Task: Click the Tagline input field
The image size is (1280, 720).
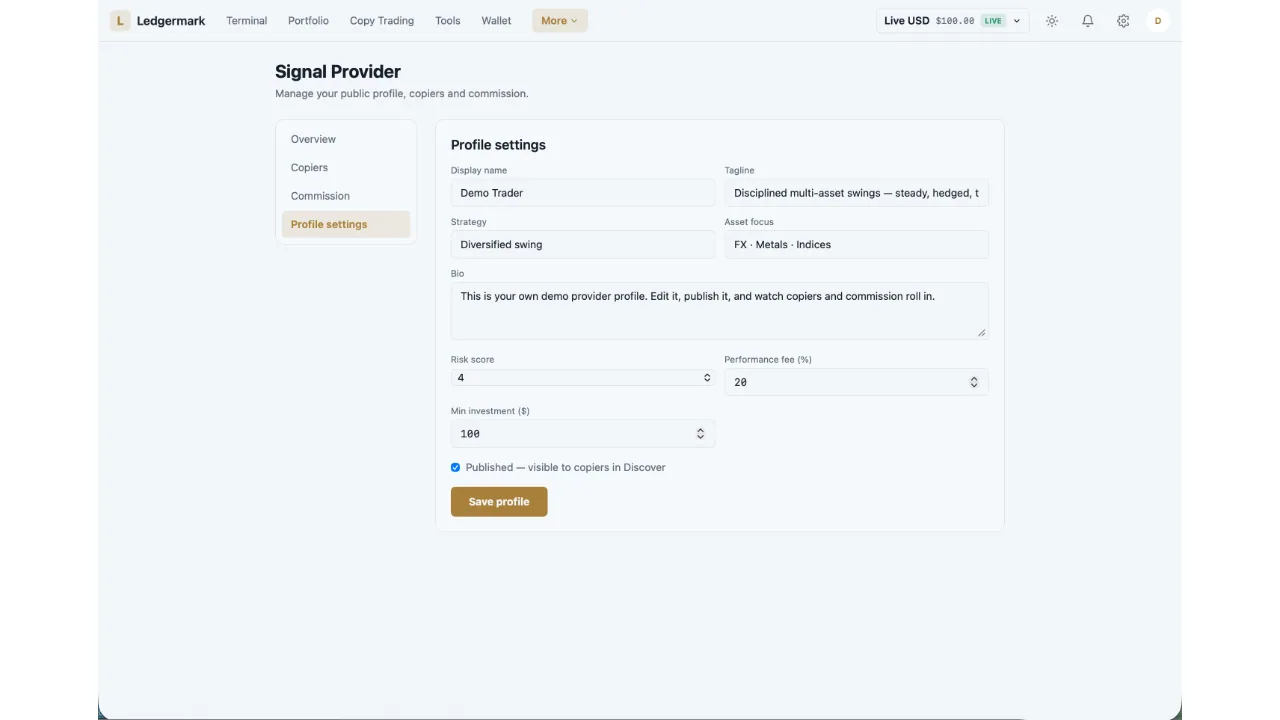Action: point(856,192)
